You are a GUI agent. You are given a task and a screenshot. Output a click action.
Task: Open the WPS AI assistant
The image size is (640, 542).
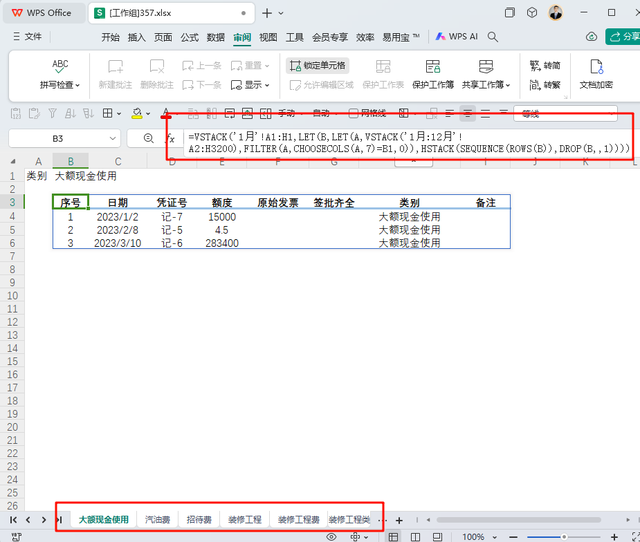coord(456,37)
